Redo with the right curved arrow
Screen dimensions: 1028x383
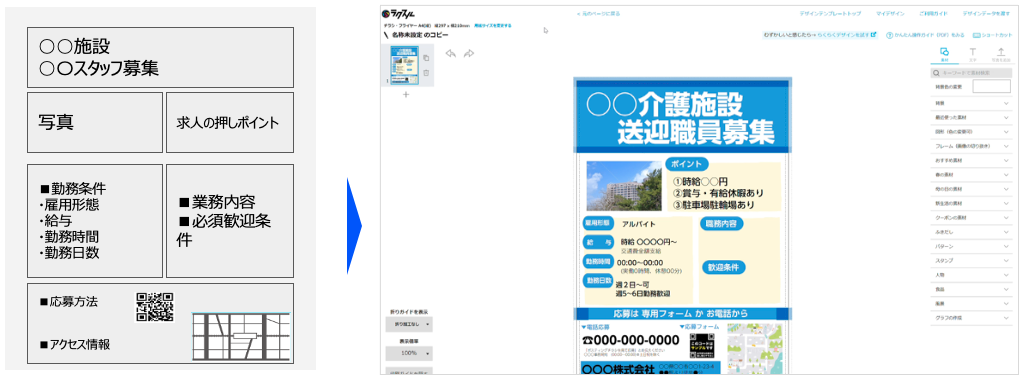tap(469, 54)
